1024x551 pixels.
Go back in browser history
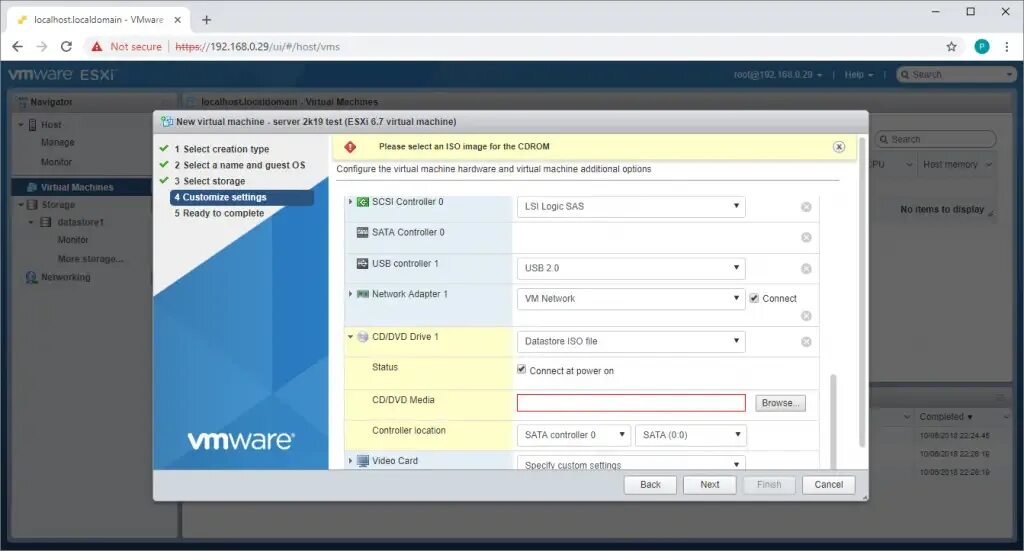coord(18,46)
